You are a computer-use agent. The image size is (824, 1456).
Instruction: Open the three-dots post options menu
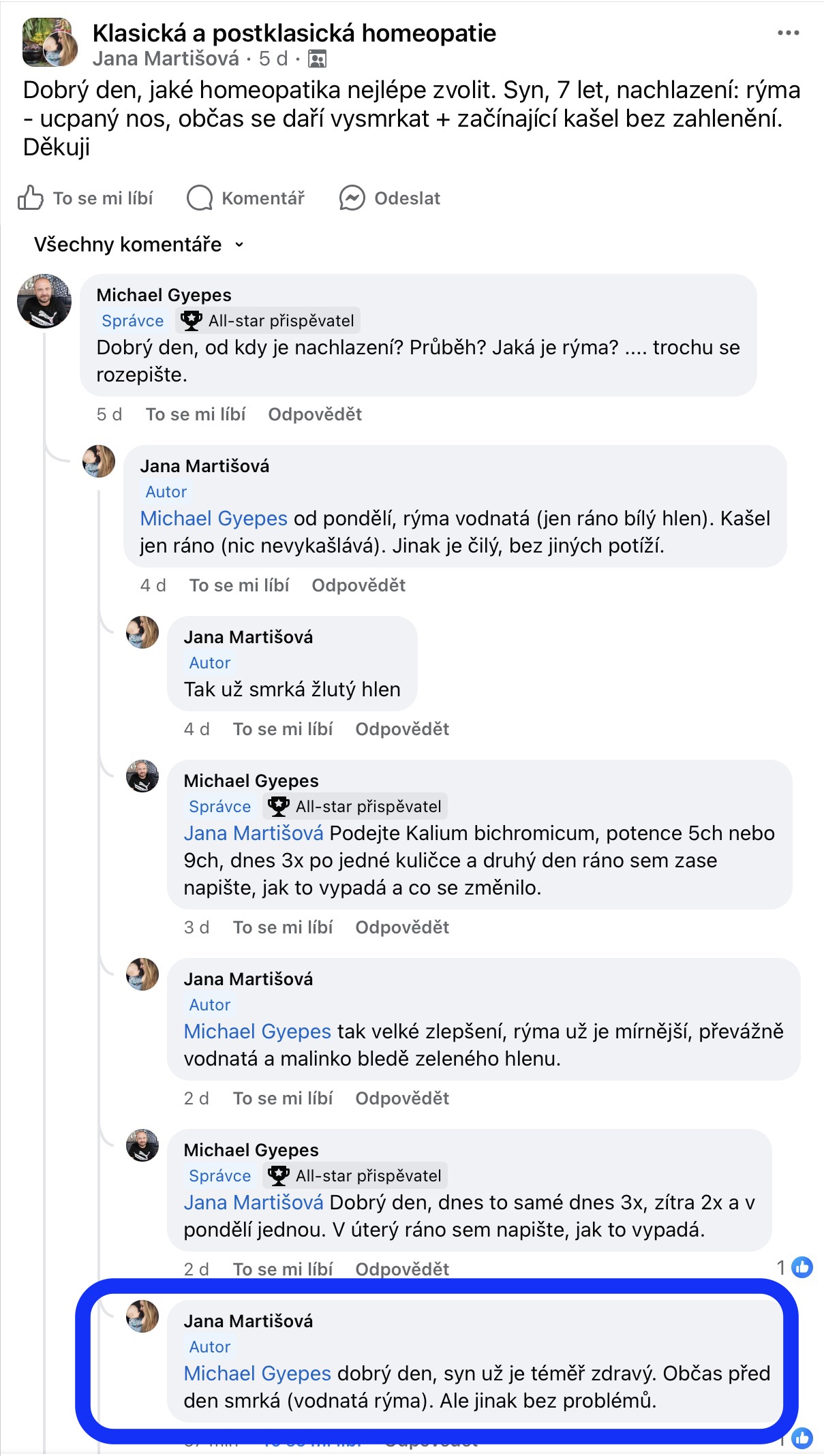click(x=788, y=33)
